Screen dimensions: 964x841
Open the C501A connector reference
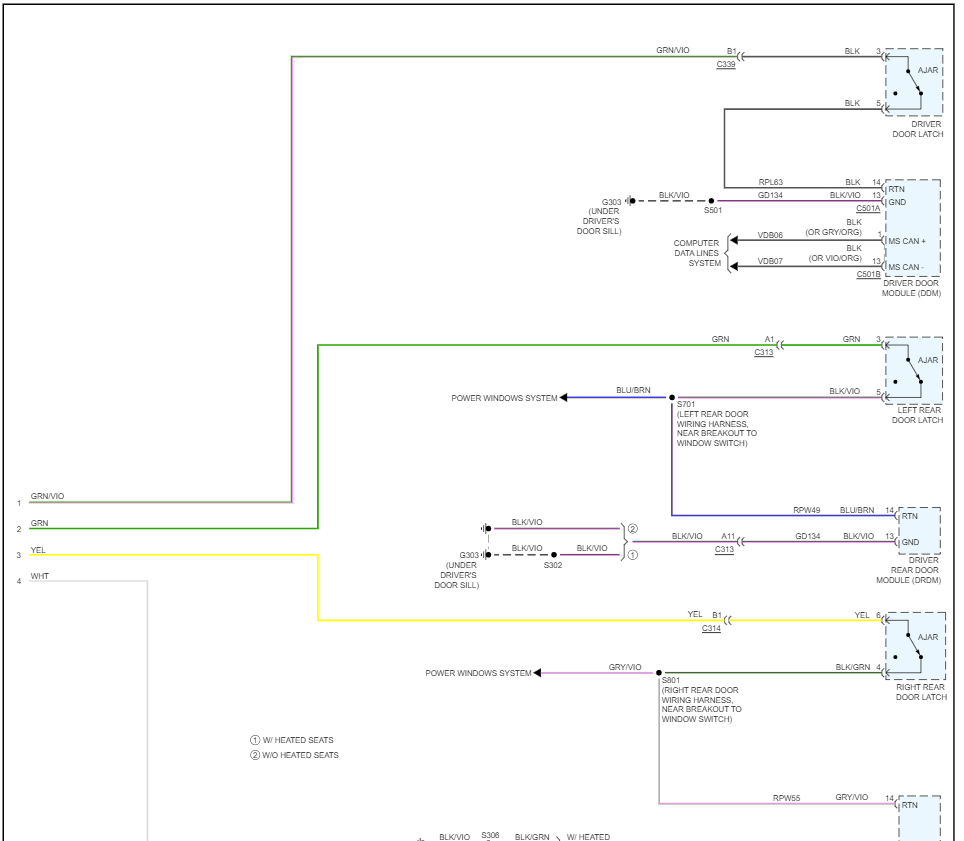868,208
